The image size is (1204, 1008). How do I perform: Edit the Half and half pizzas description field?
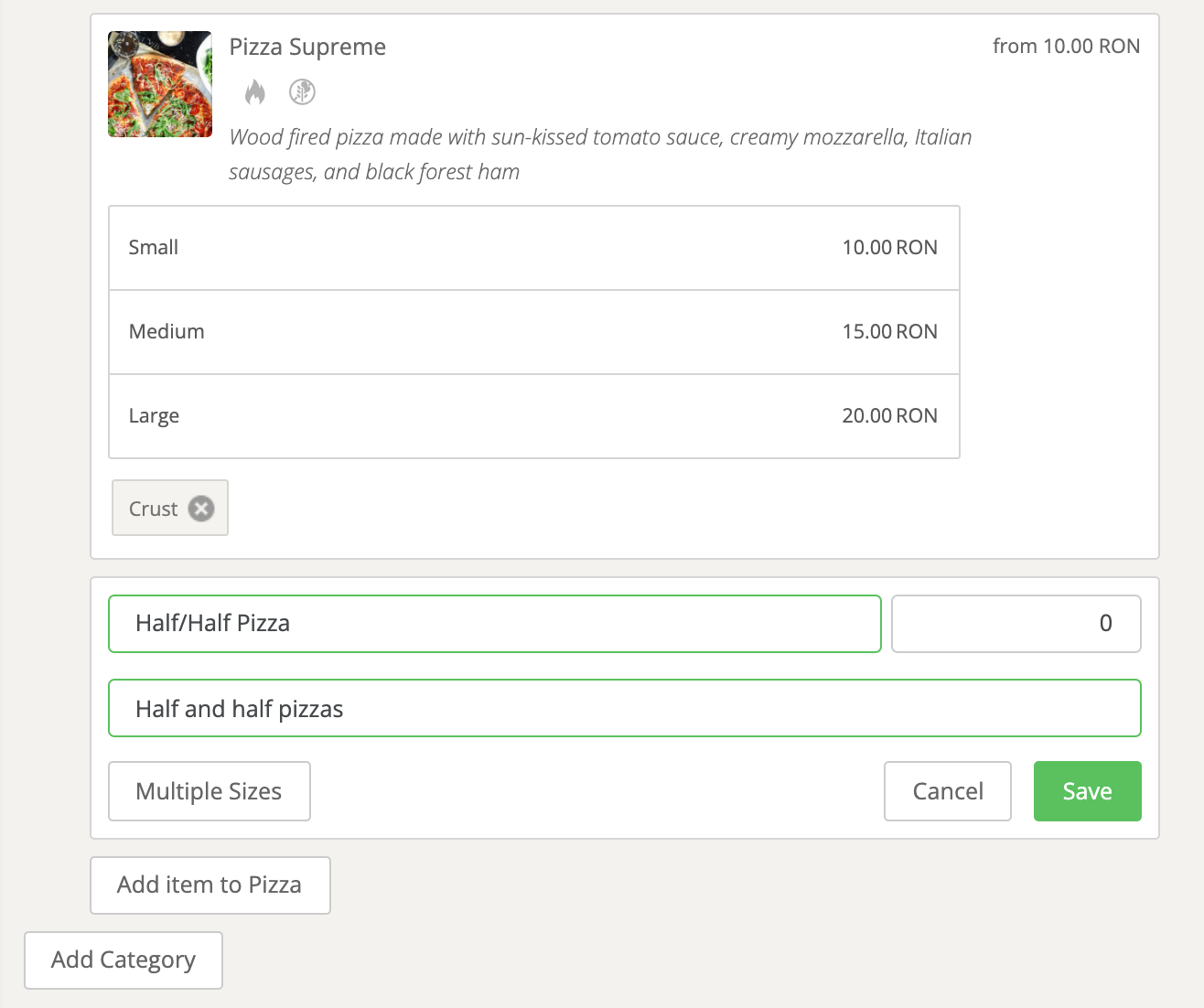(624, 708)
